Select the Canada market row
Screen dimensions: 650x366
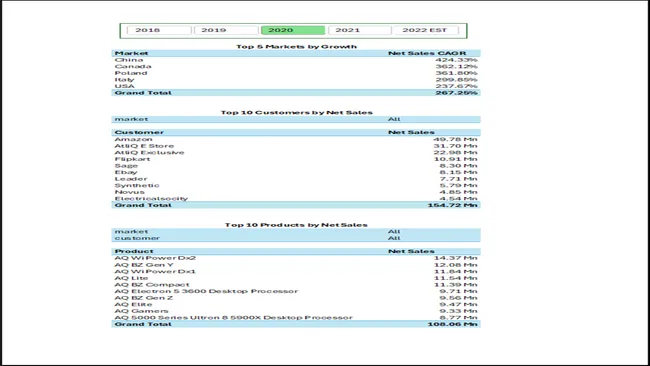coord(296,66)
